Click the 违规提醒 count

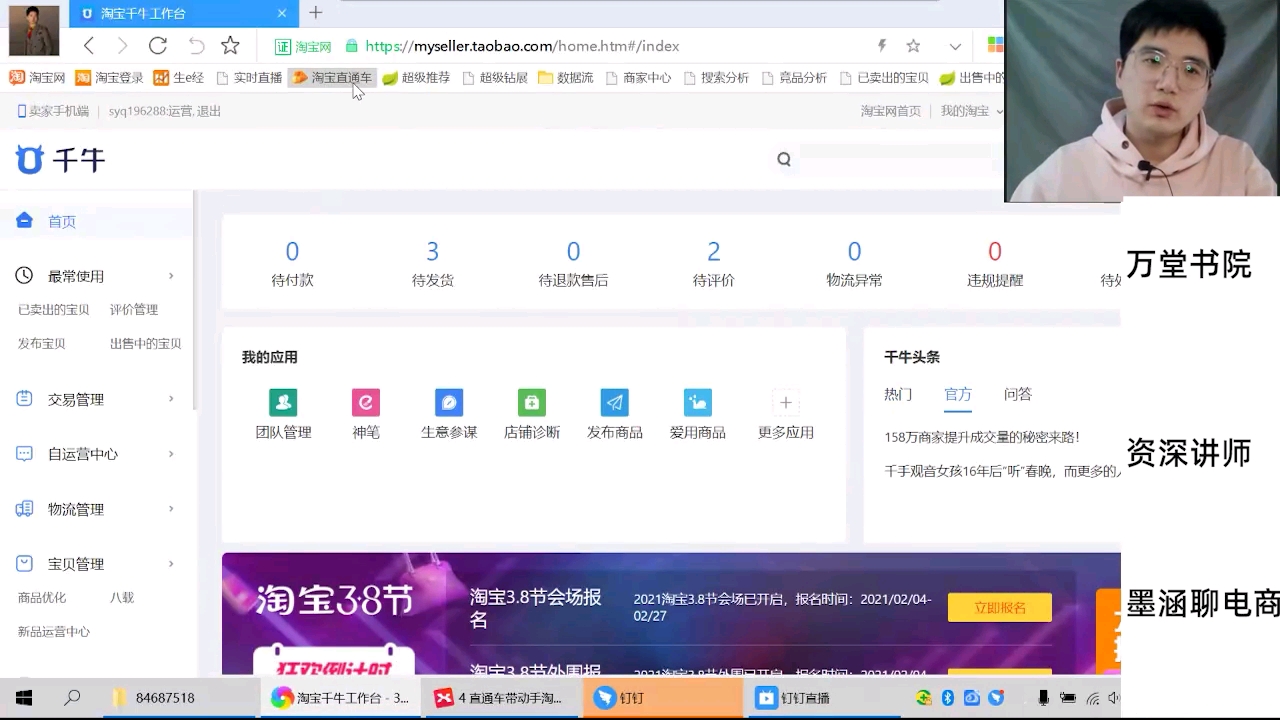(x=995, y=251)
